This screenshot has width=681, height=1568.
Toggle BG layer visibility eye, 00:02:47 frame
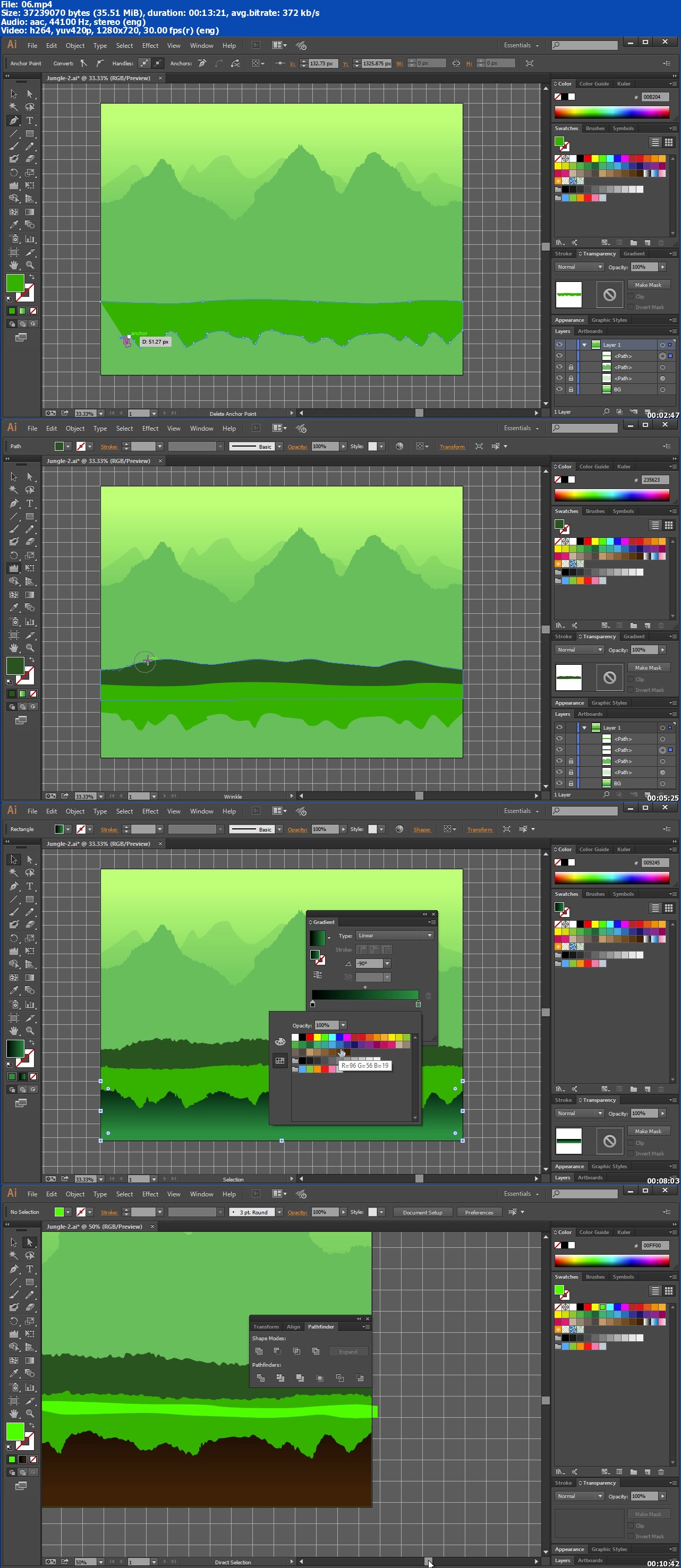click(x=559, y=389)
